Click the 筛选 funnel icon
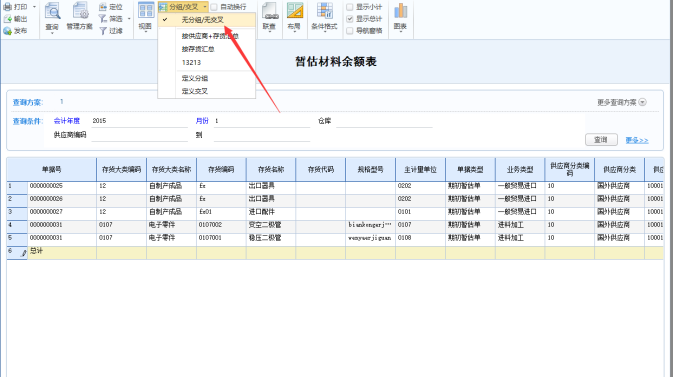 (103, 18)
